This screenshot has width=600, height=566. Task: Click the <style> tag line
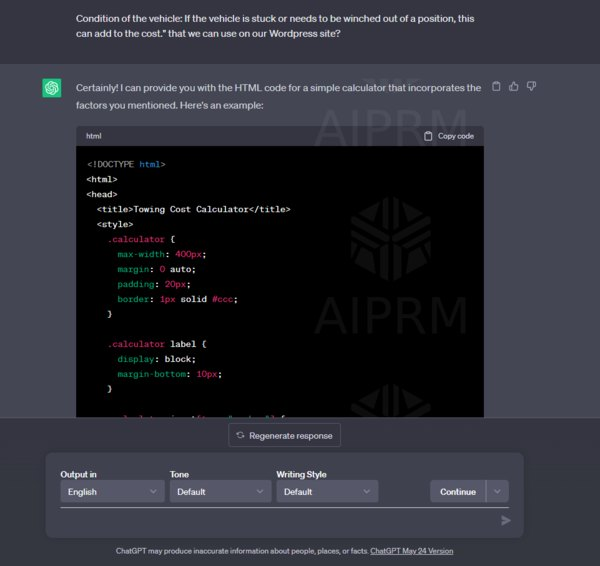click(x=115, y=224)
